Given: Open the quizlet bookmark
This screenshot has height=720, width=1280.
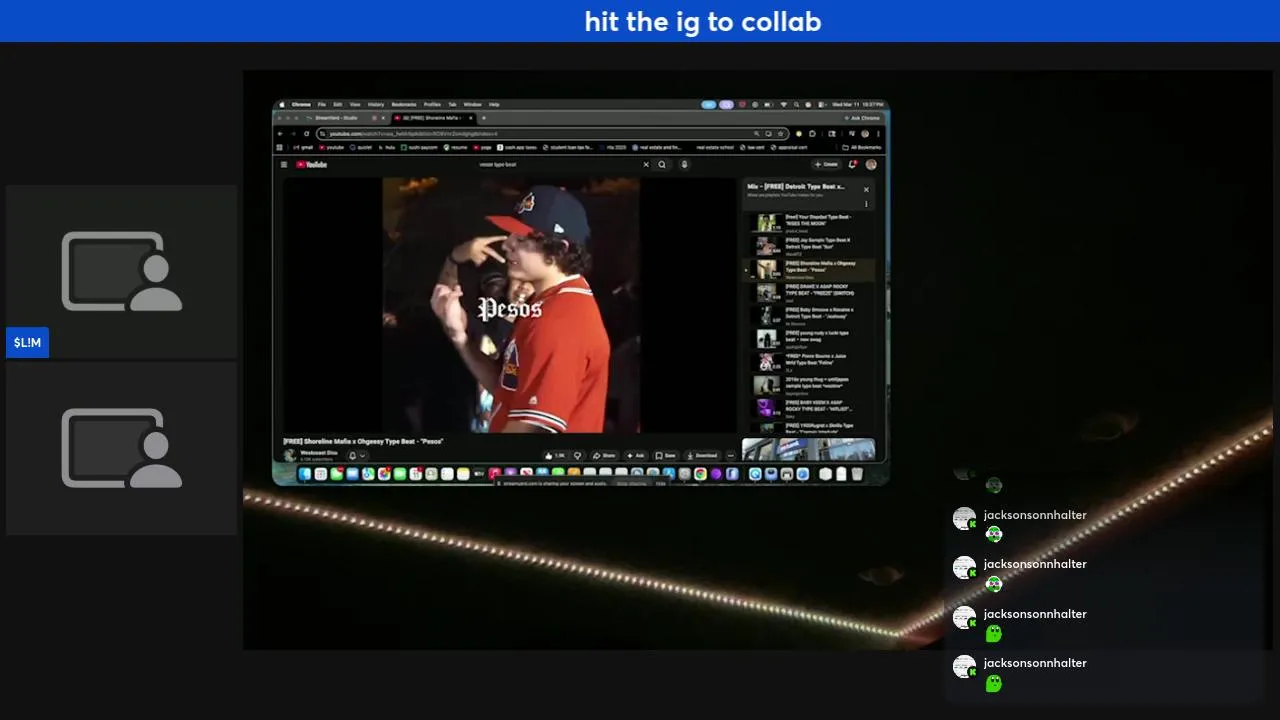Looking at the screenshot, I should click(x=361, y=147).
